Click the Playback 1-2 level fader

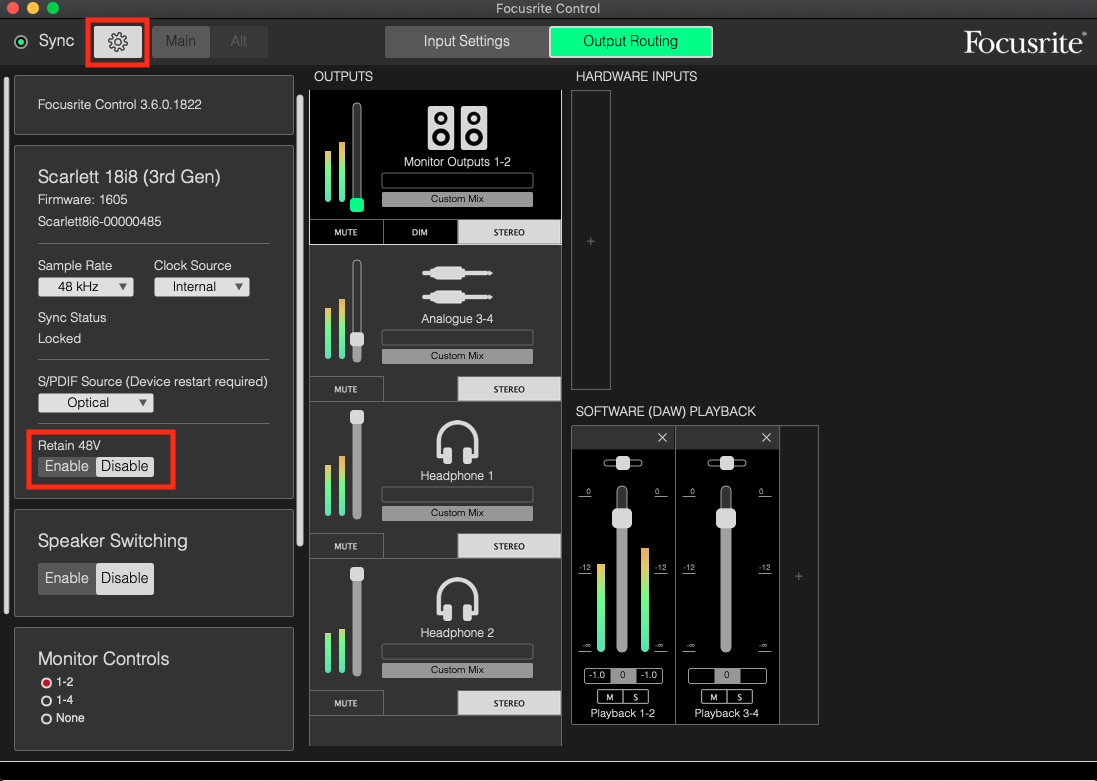tap(622, 519)
